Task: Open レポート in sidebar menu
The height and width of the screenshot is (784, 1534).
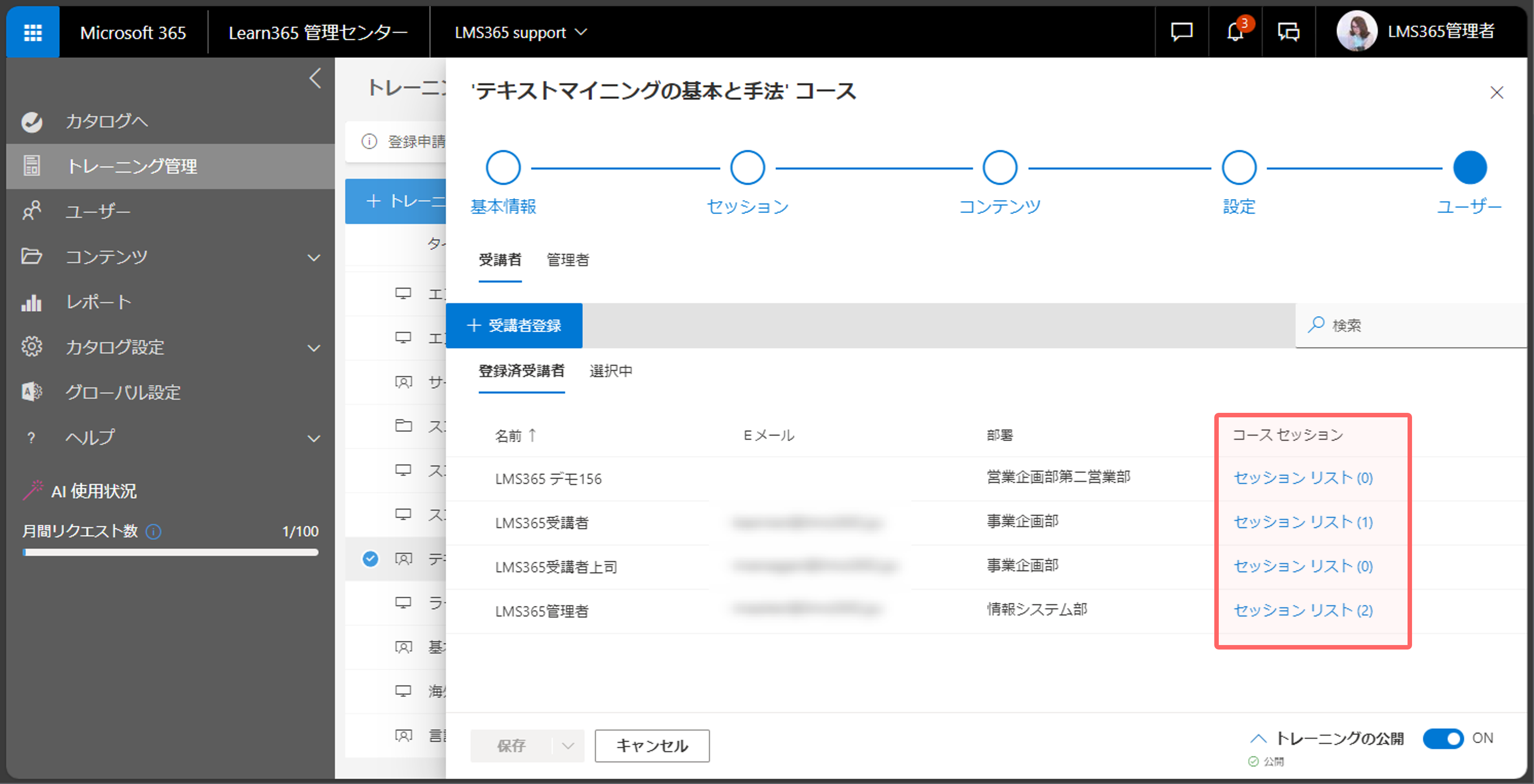Action: pos(98,302)
